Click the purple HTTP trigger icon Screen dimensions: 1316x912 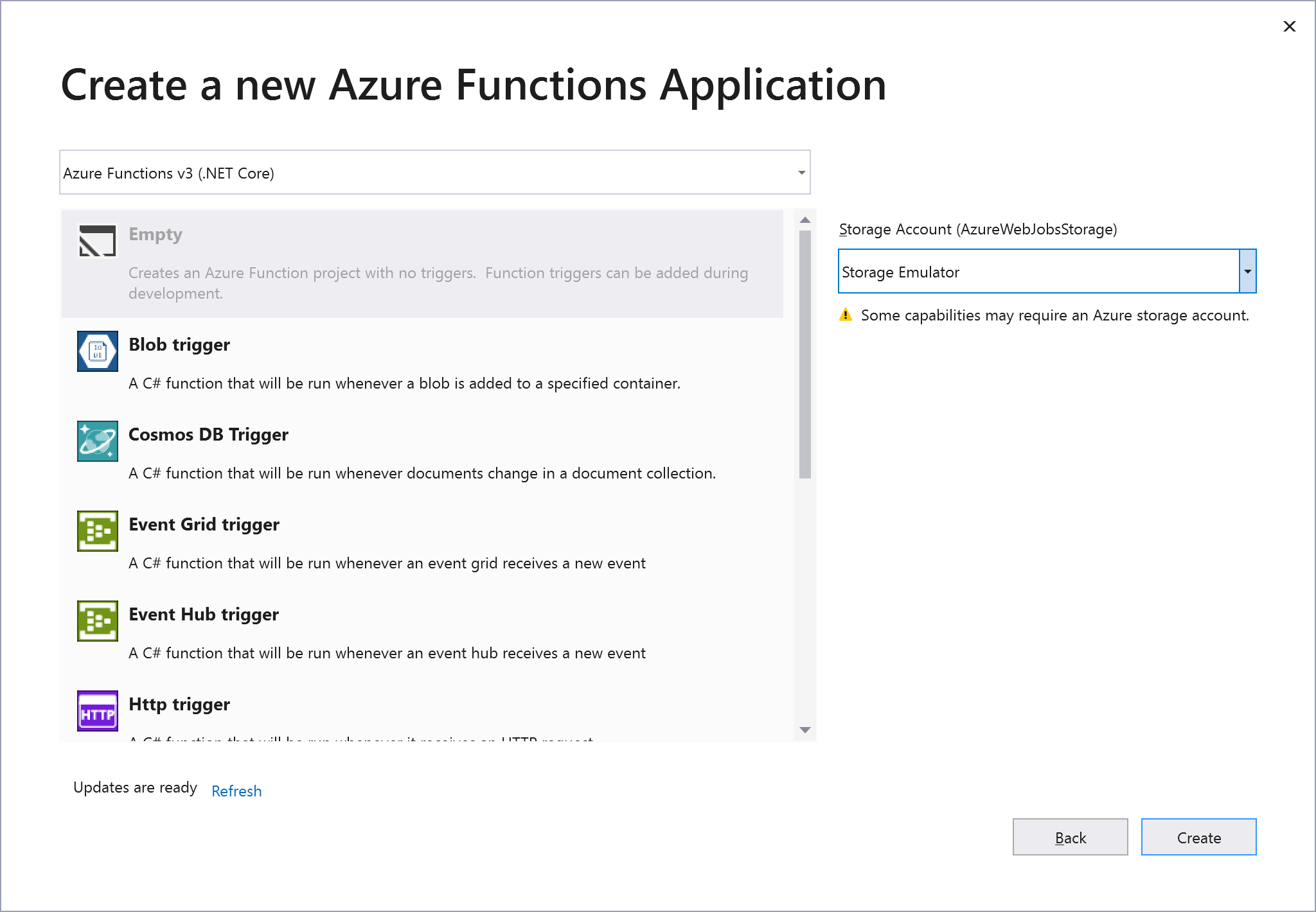click(x=96, y=711)
